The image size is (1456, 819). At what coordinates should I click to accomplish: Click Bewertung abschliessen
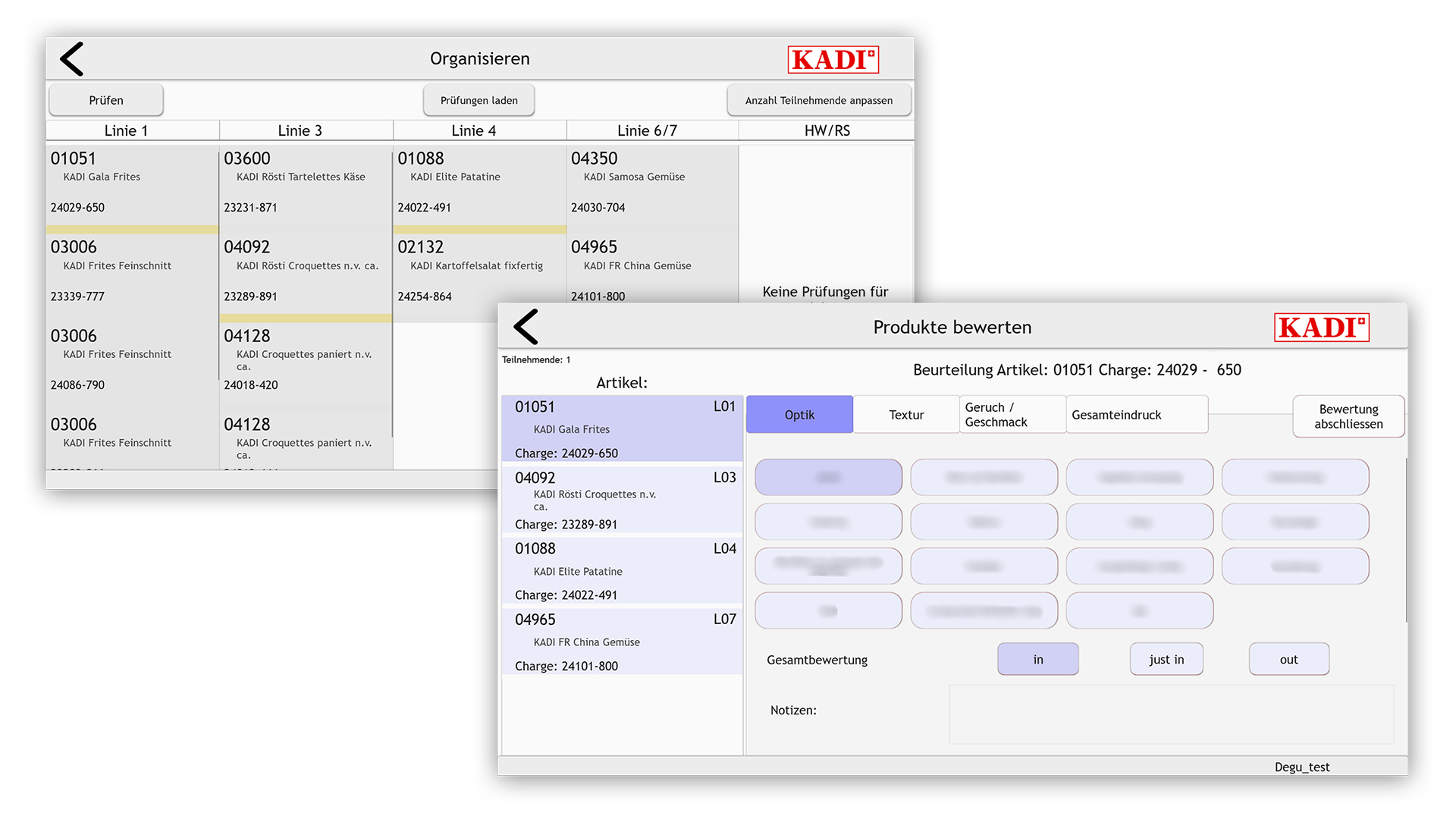coord(1349,416)
